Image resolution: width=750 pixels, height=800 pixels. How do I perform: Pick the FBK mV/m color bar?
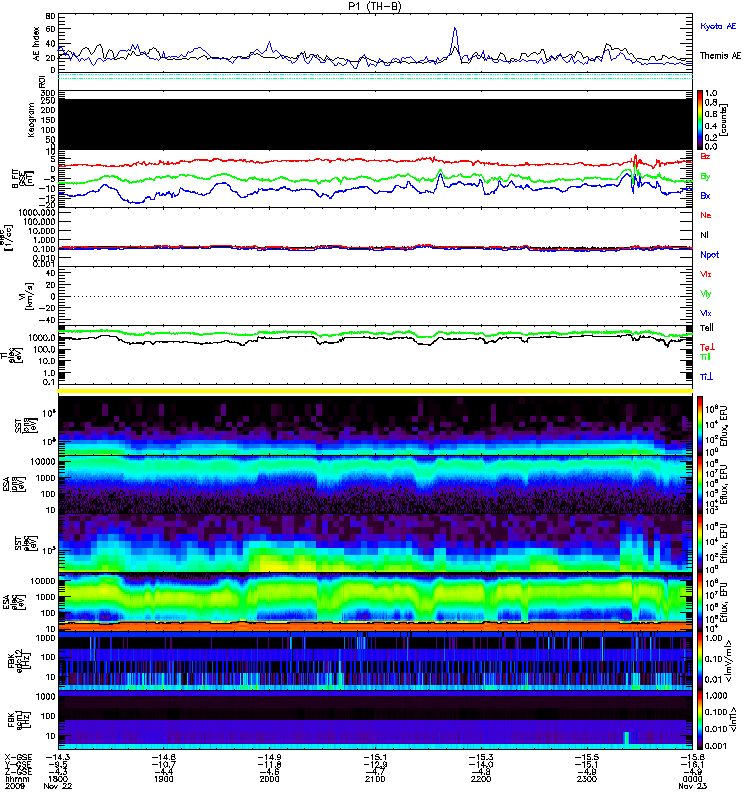coord(700,661)
